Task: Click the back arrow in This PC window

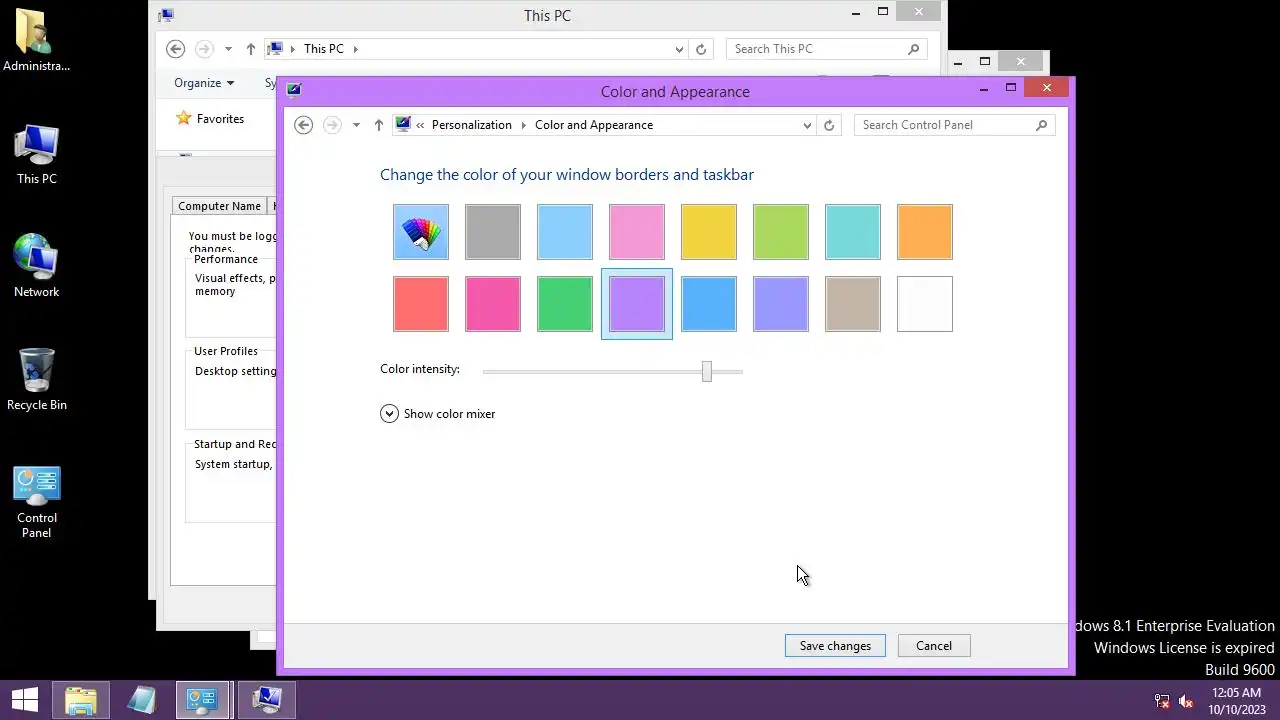Action: [x=175, y=49]
